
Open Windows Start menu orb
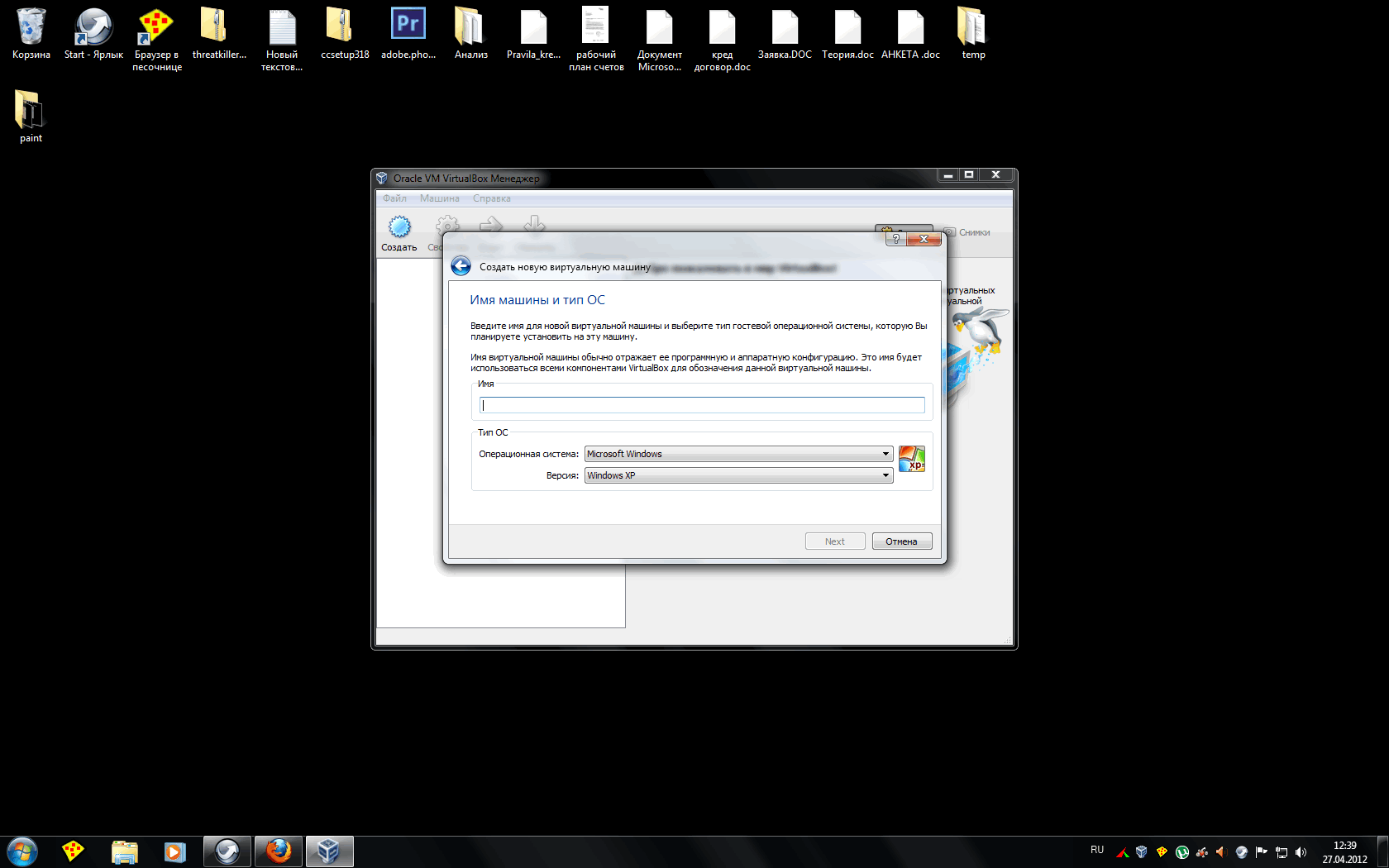click(x=22, y=851)
